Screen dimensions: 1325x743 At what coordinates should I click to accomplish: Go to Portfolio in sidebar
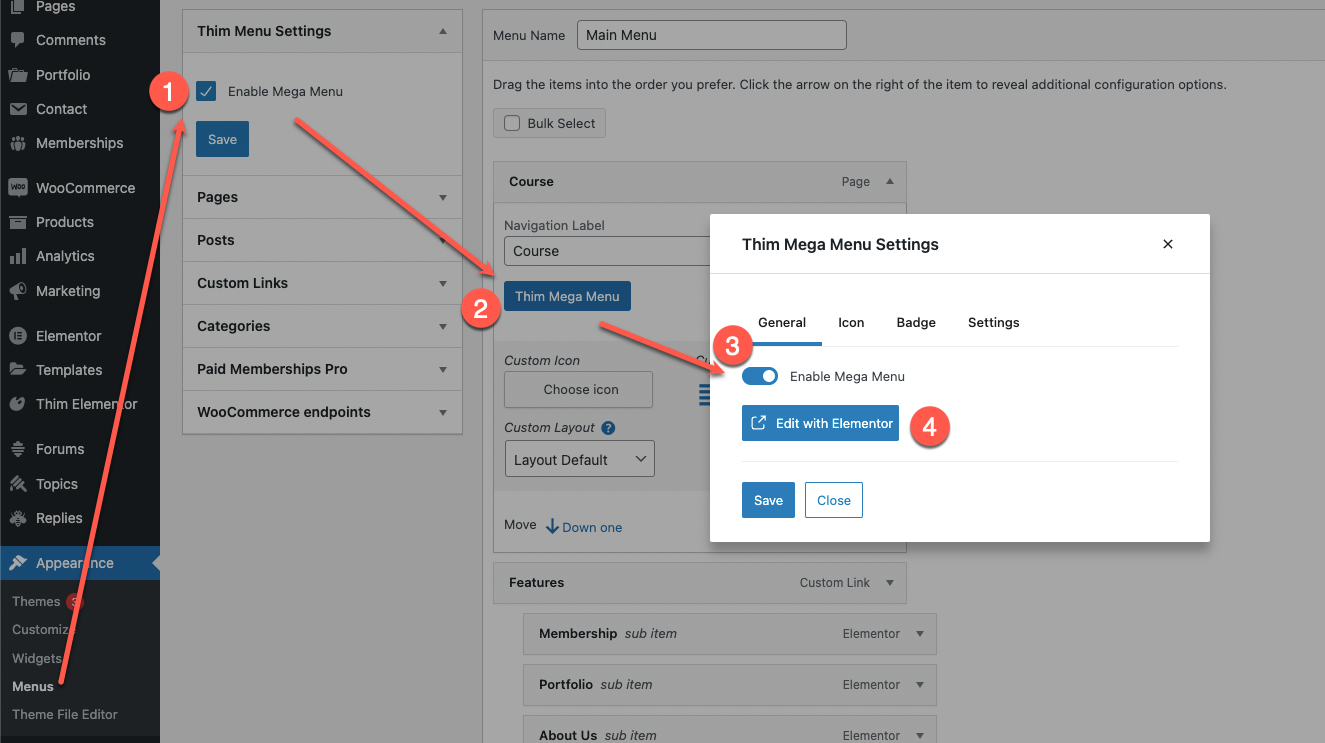point(63,75)
